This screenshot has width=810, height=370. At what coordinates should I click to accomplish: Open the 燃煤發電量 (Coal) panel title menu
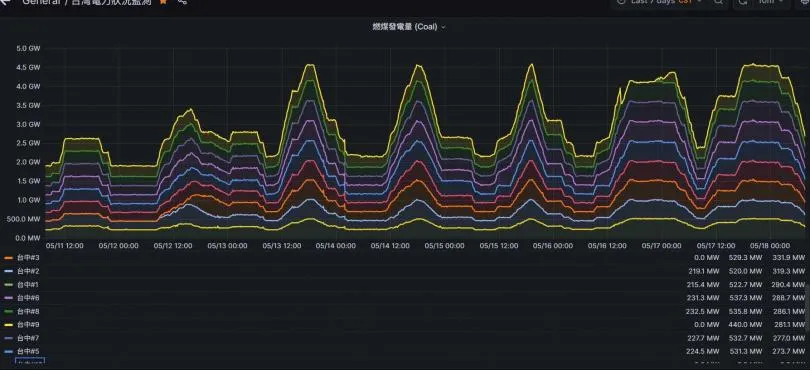coord(409,27)
